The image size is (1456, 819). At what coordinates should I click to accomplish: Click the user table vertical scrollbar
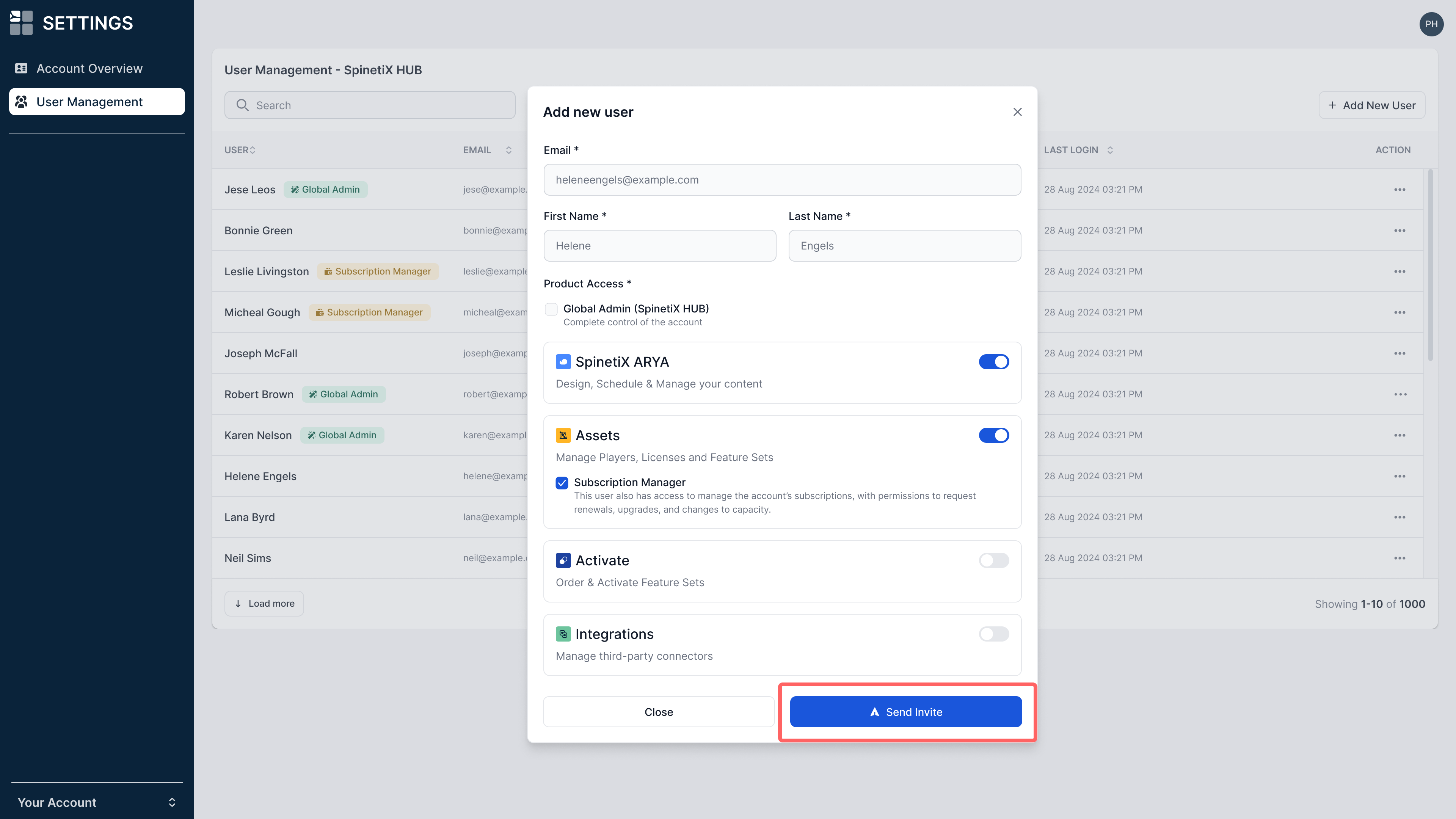(1430, 266)
